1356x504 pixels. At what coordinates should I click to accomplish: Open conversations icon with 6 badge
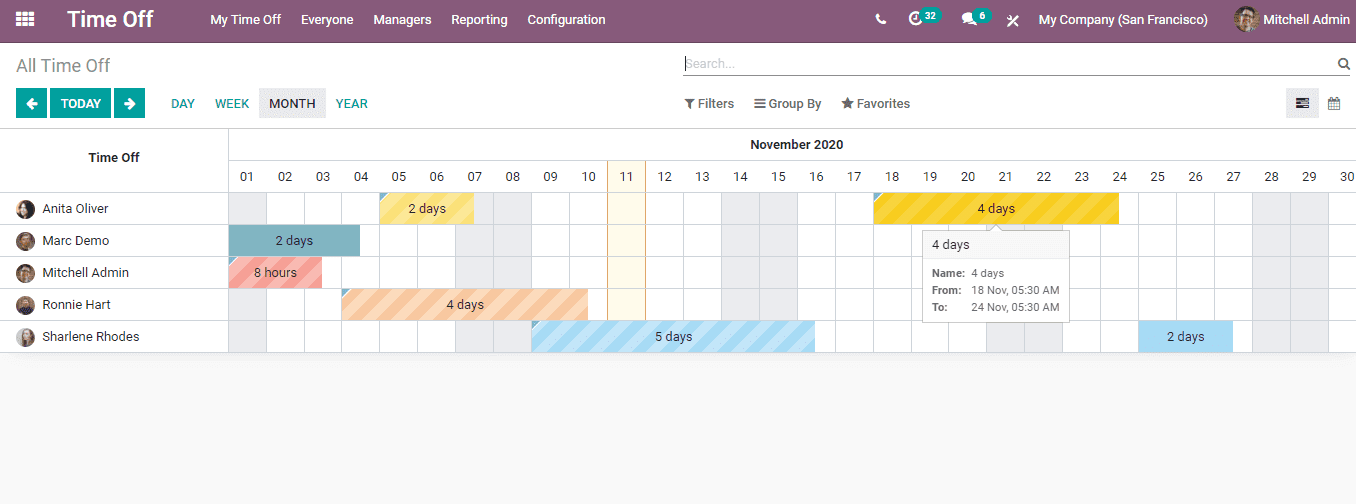[975, 18]
